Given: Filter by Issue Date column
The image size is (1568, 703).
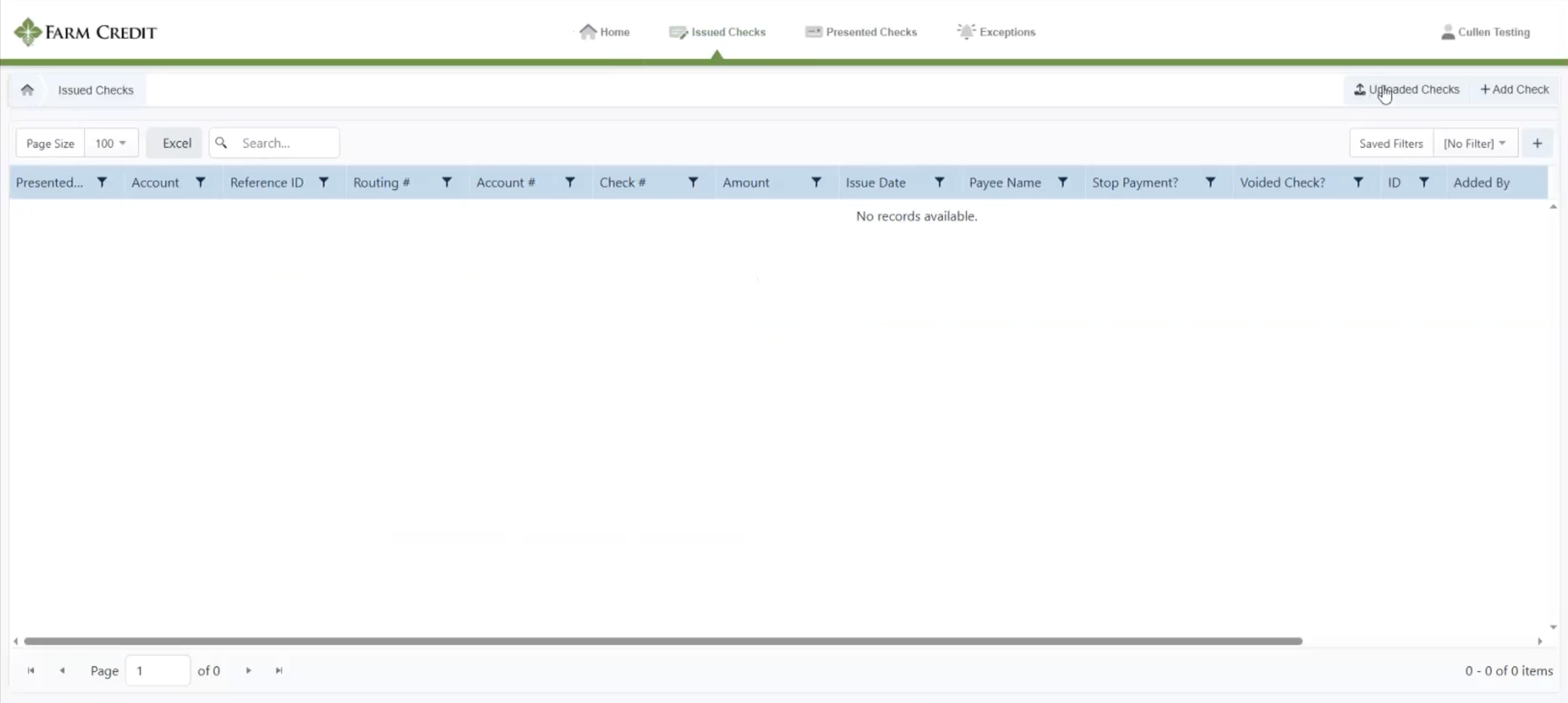Looking at the screenshot, I should 939,182.
